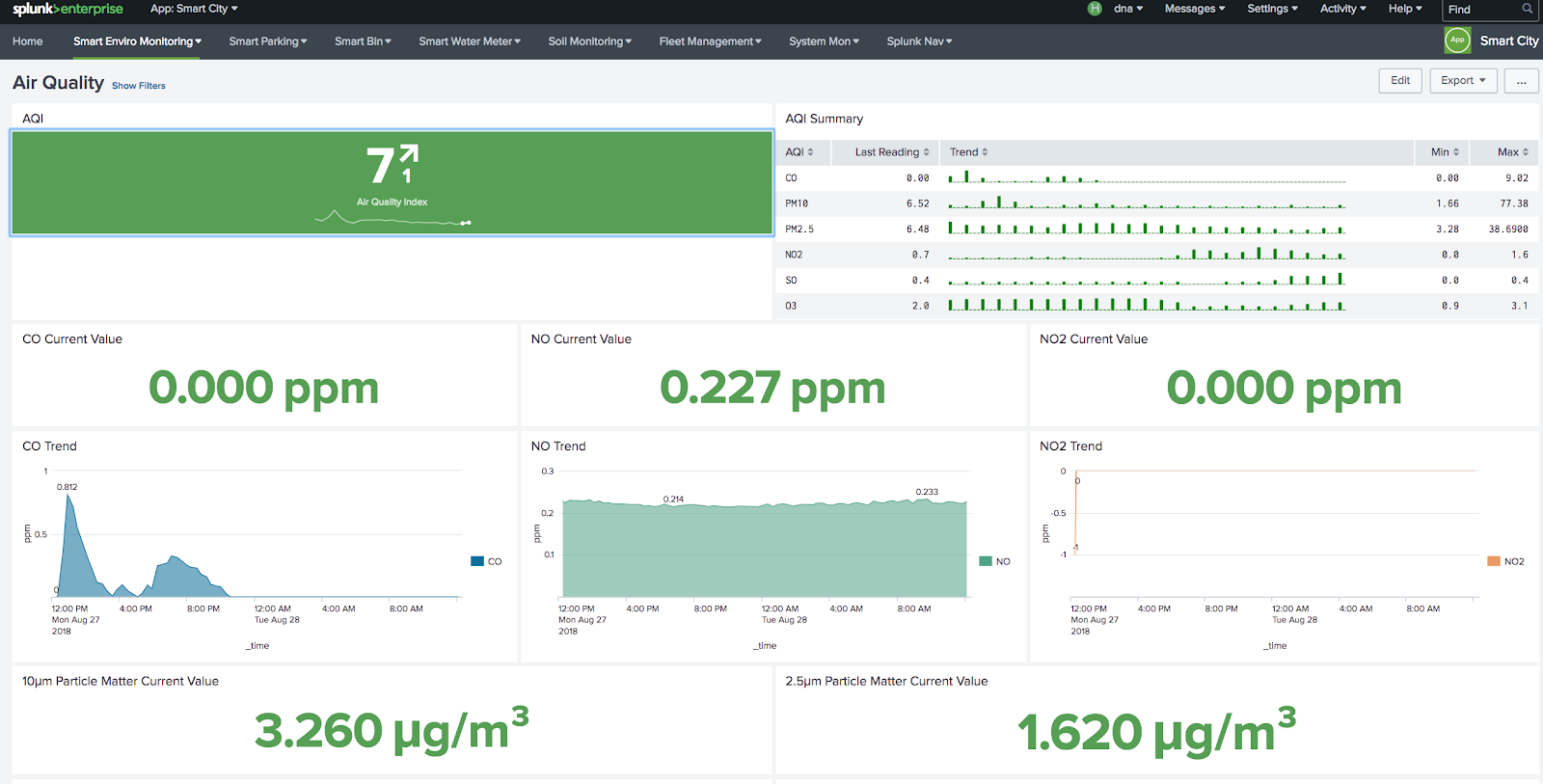Toggle CO series in chart legend
The height and width of the screenshot is (784, 1543).
(x=486, y=561)
